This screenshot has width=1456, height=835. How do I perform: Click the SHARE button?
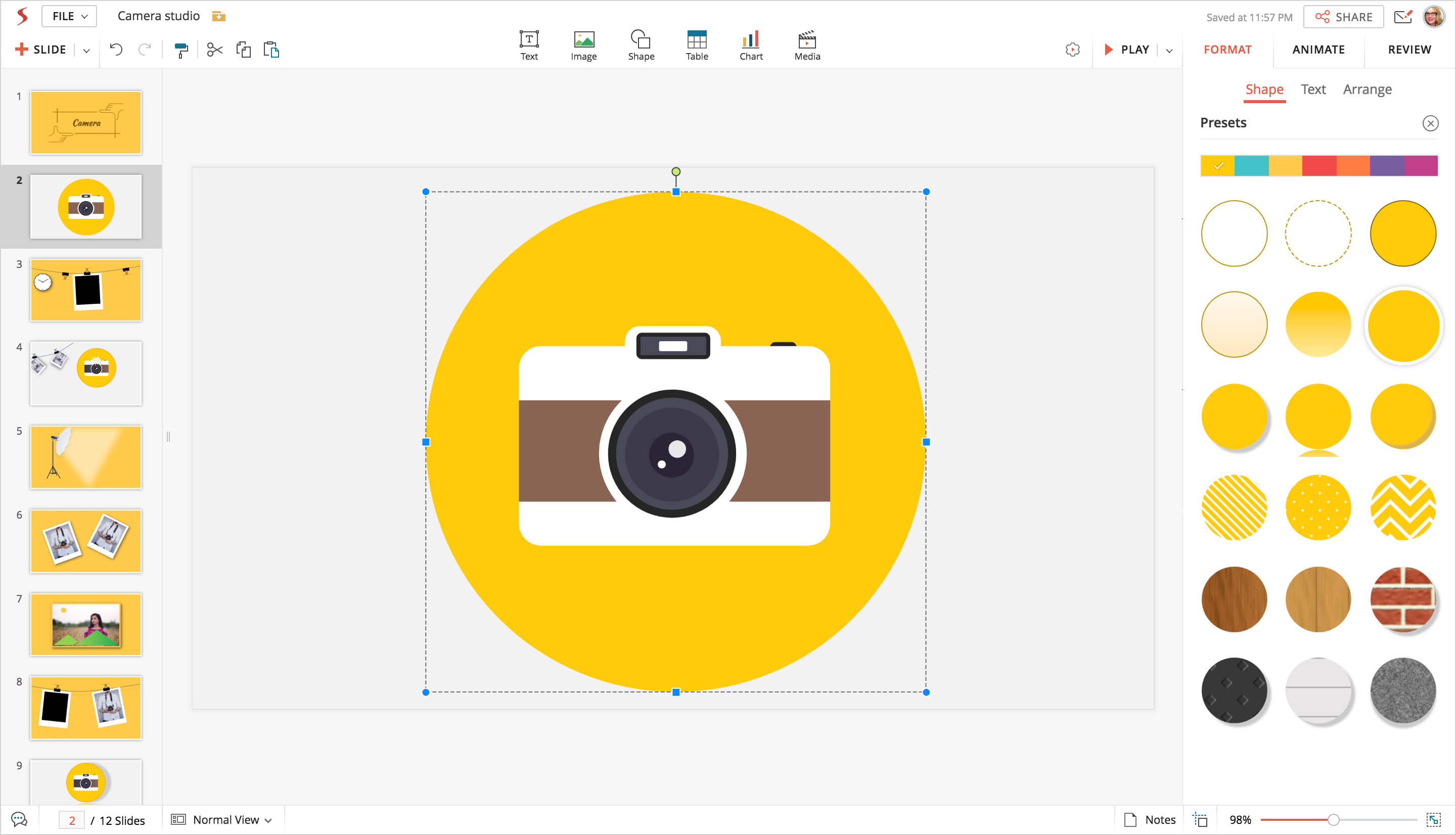point(1343,17)
